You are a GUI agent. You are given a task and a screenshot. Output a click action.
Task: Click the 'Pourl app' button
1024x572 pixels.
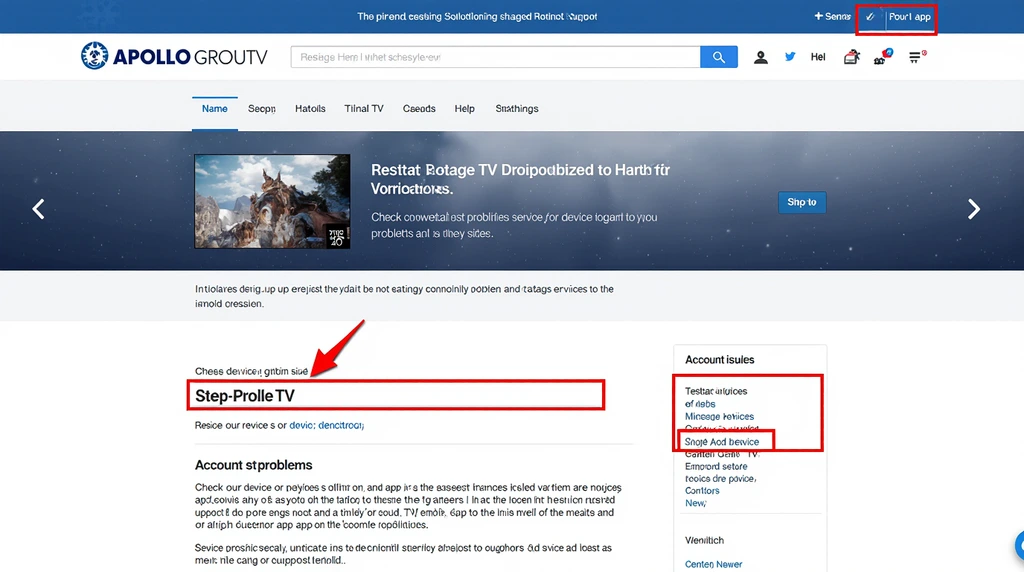coord(909,17)
